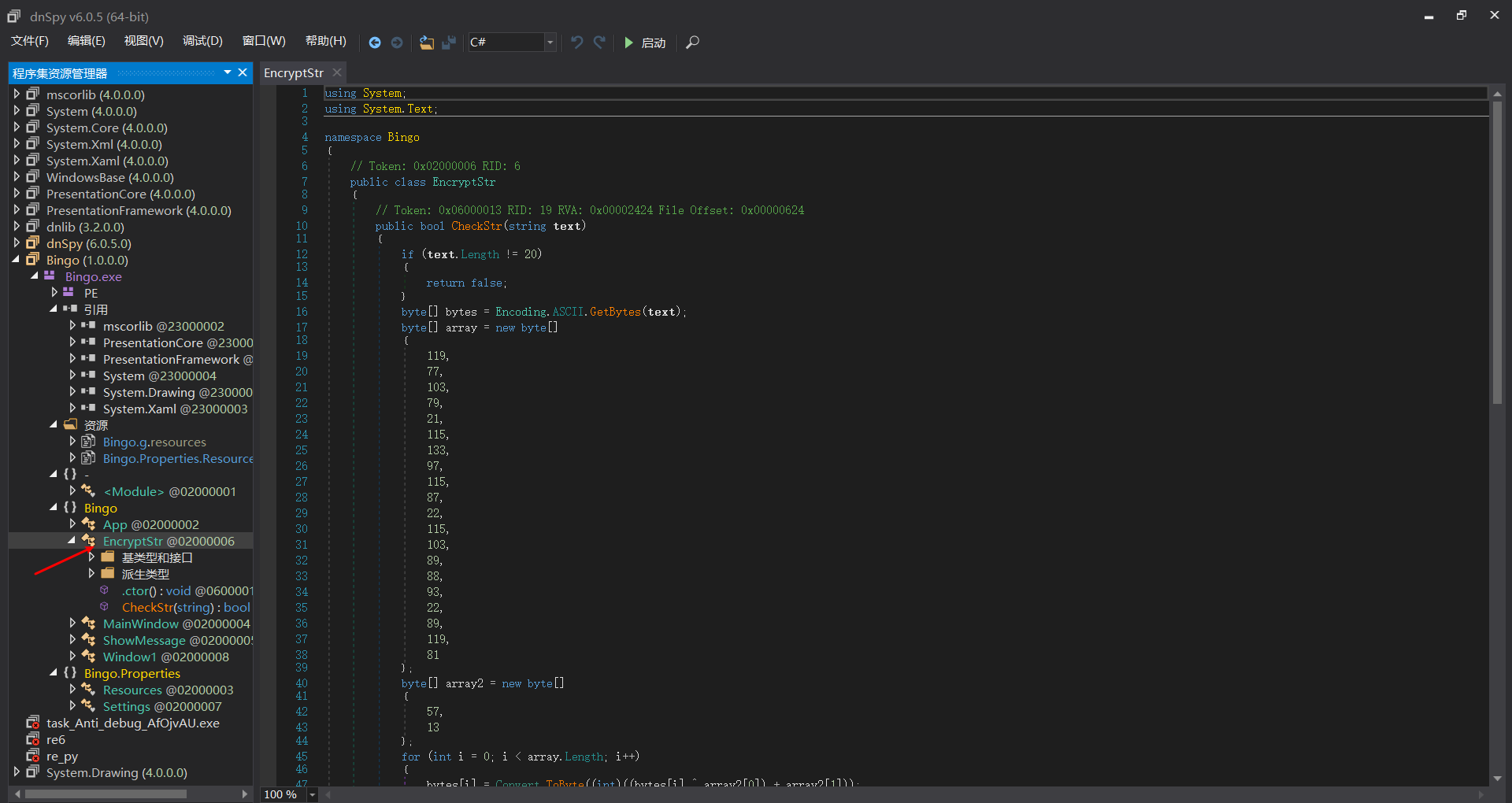
Task: Select the Bingo.exe module icon
Action: [50, 276]
